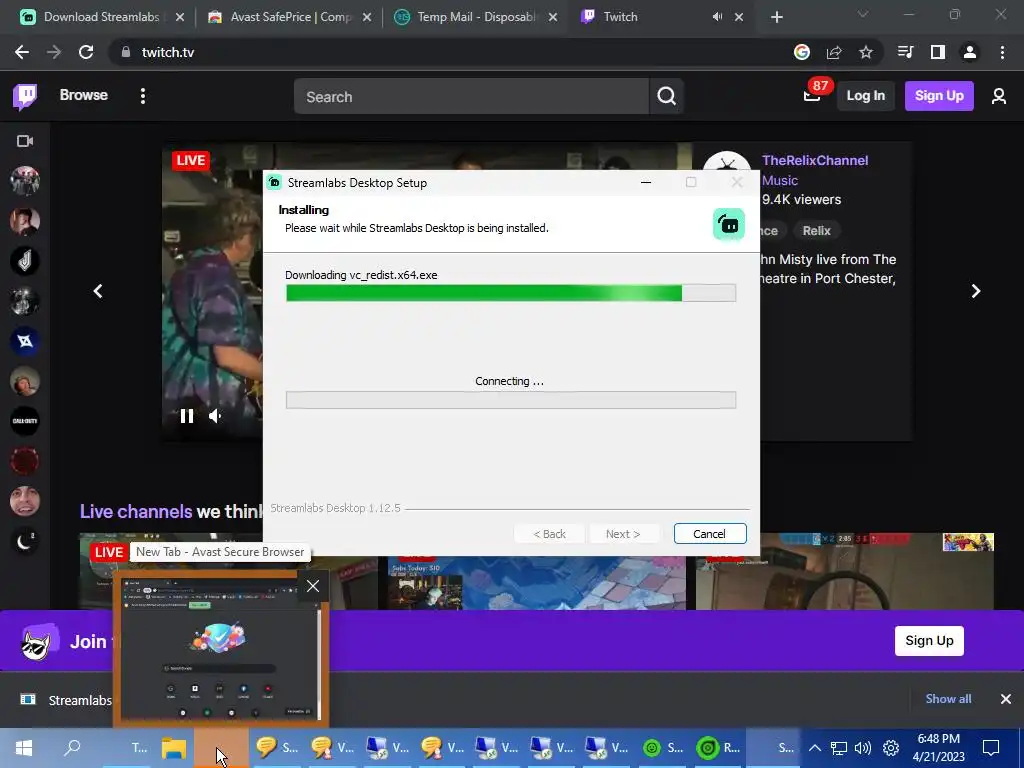
Task: Open the Windows notification center
Action: pos(991,748)
